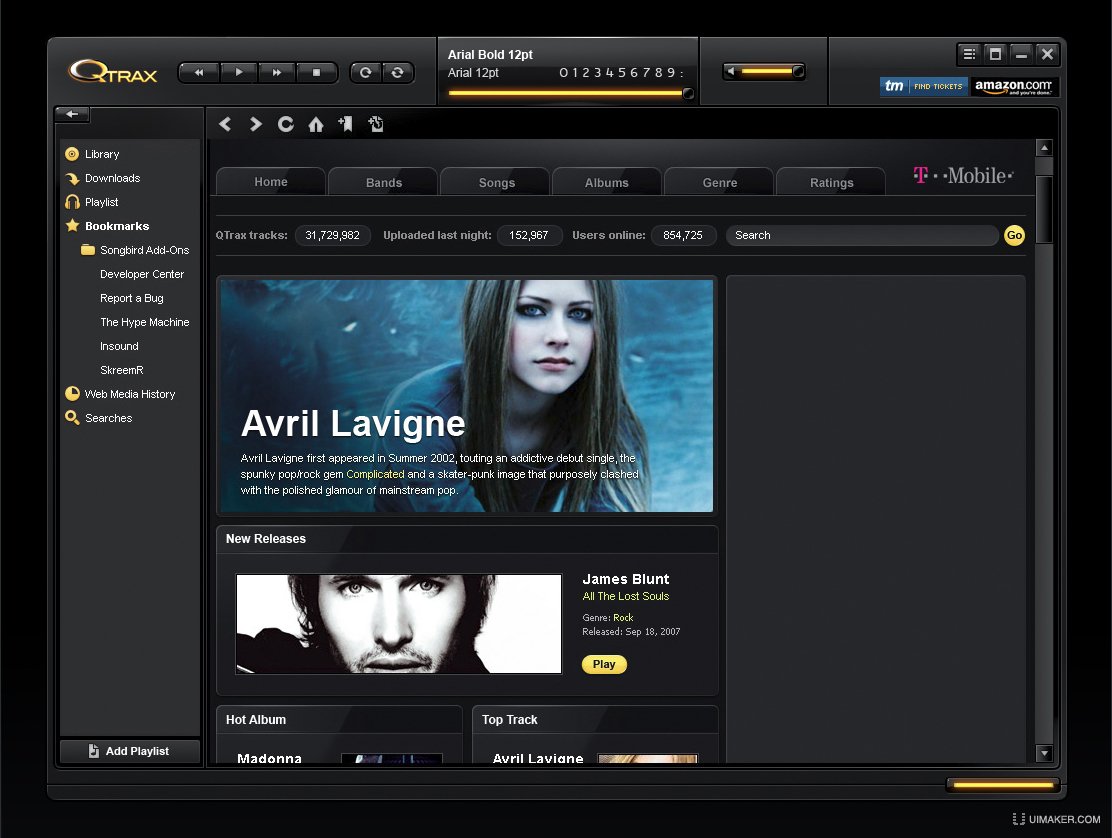1112x838 pixels.
Task: Click the fast-forward (next track) button
Action: 277,73
